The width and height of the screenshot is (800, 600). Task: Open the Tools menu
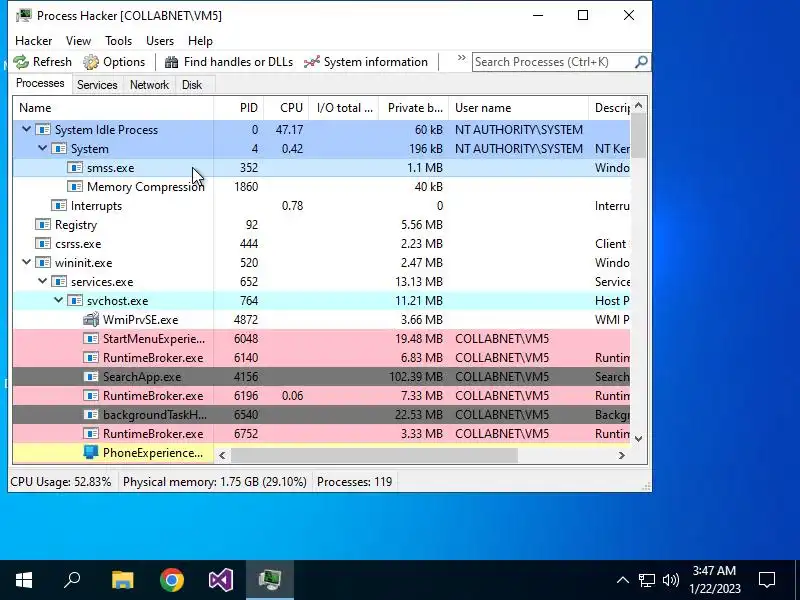click(x=118, y=41)
